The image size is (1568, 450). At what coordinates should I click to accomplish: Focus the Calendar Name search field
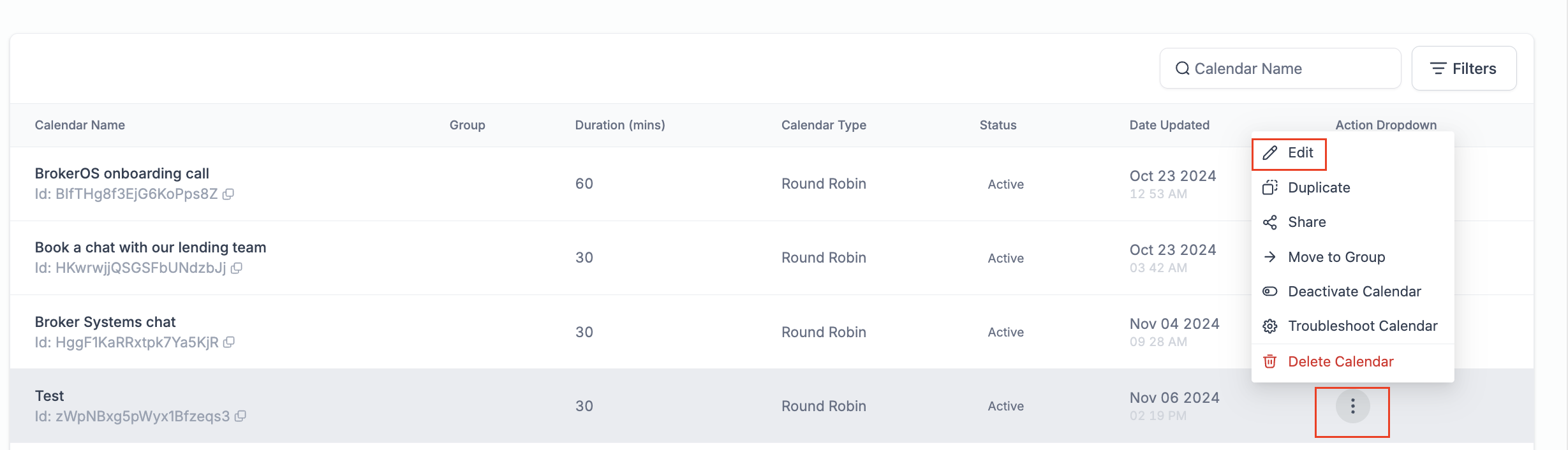click(x=1280, y=68)
